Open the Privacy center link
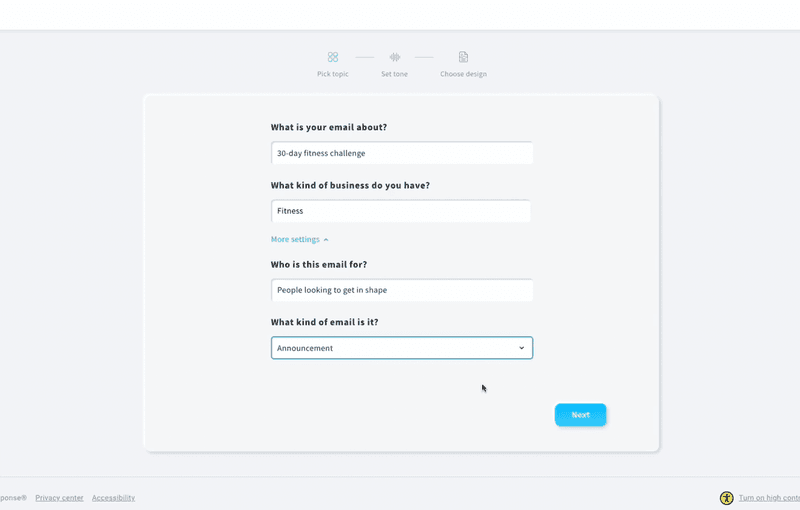 point(59,498)
